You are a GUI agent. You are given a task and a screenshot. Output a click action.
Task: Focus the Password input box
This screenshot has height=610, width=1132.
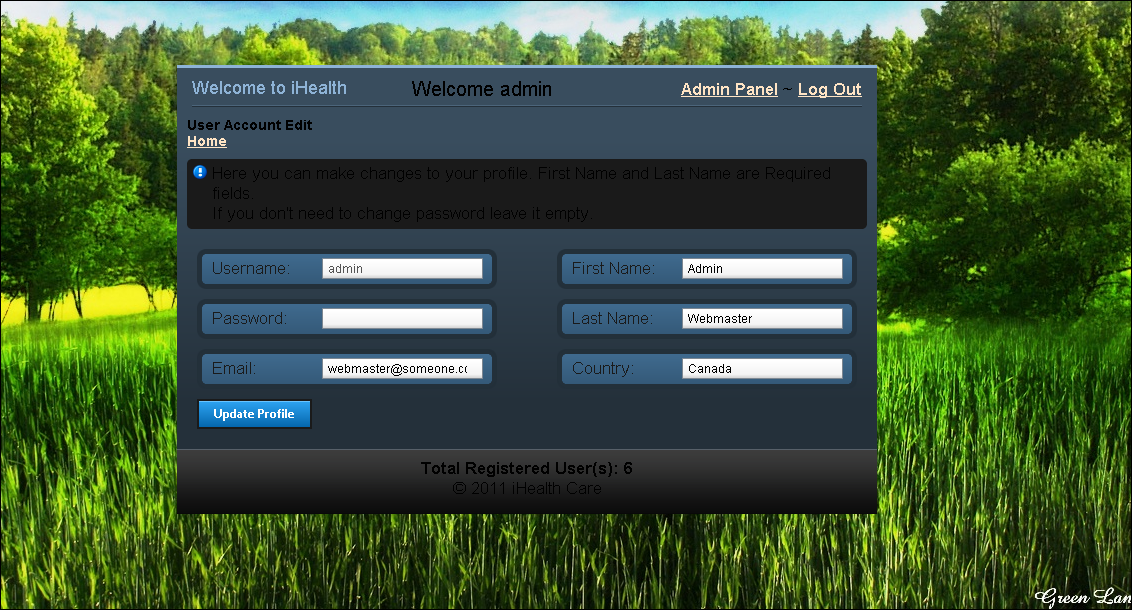(x=403, y=318)
